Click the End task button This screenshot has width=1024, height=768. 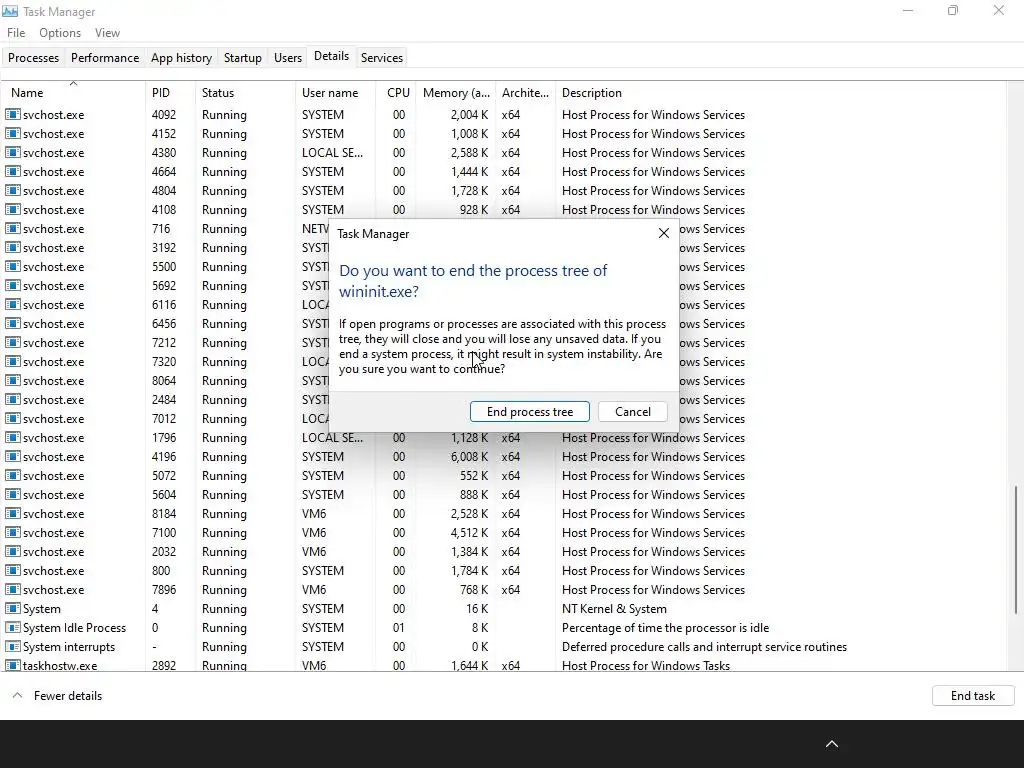click(972, 696)
